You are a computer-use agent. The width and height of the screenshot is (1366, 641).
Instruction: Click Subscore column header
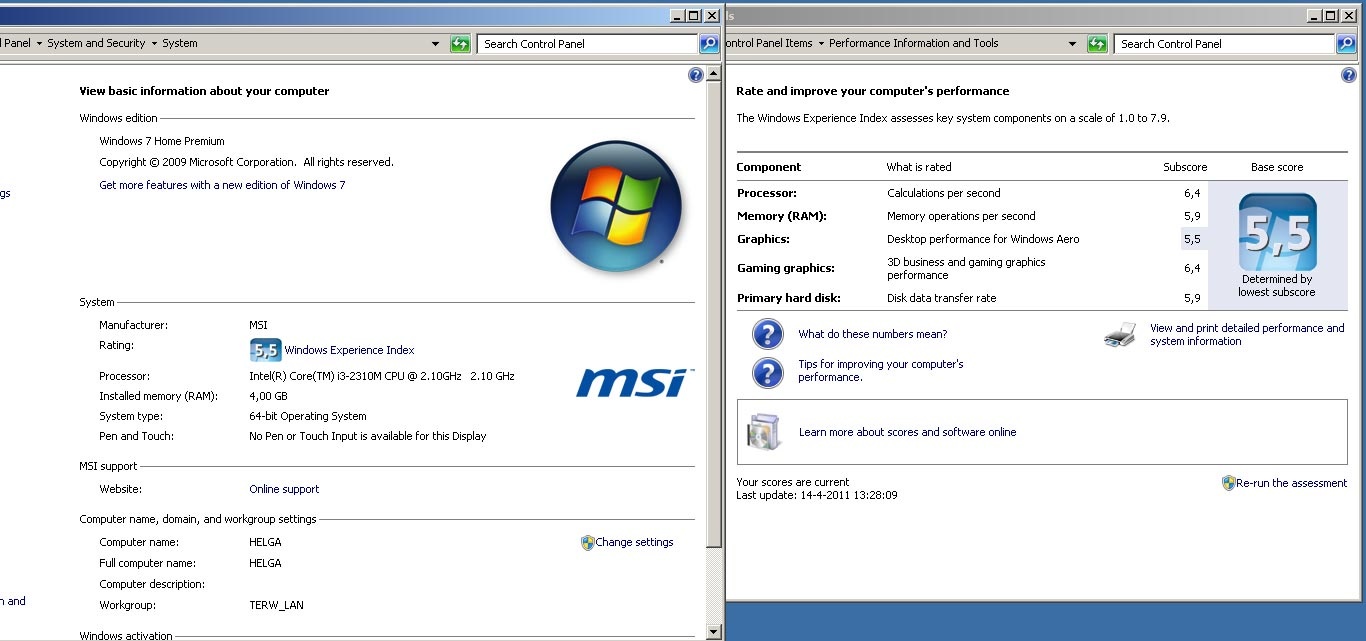pos(1185,167)
